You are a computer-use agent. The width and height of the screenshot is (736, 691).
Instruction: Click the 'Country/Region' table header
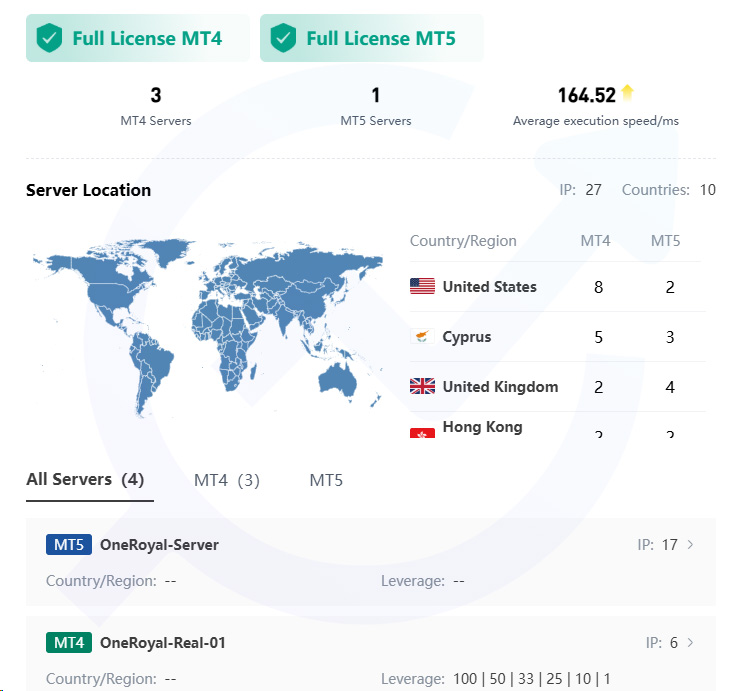[x=463, y=241]
